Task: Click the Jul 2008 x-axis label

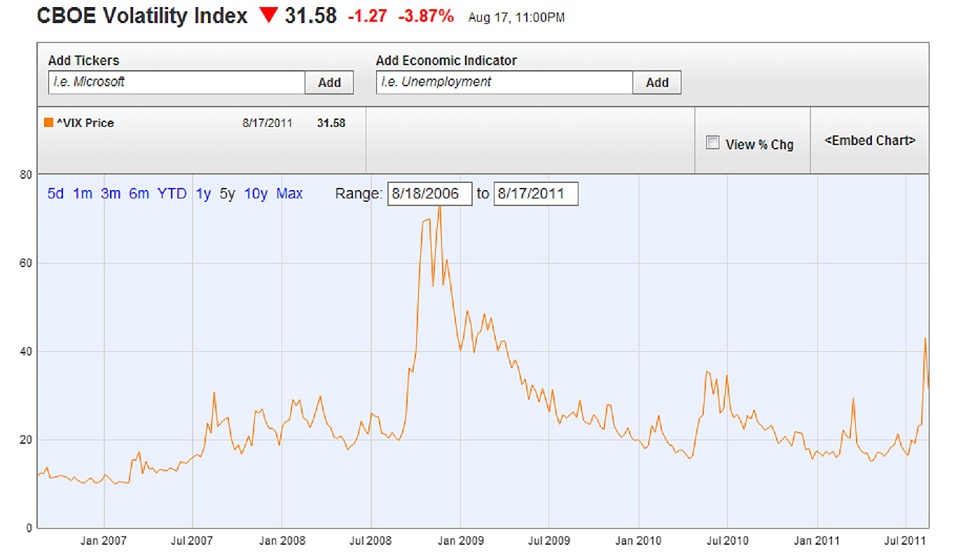Action: click(370, 541)
